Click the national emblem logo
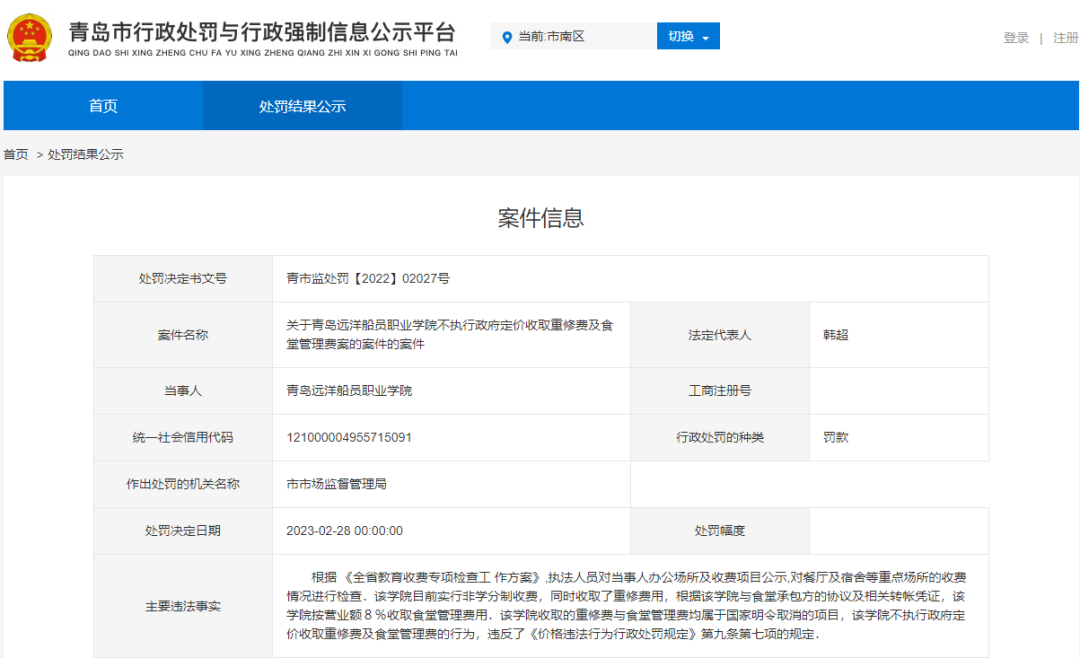This screenshot has height=658, width=1080. [32, 36]
